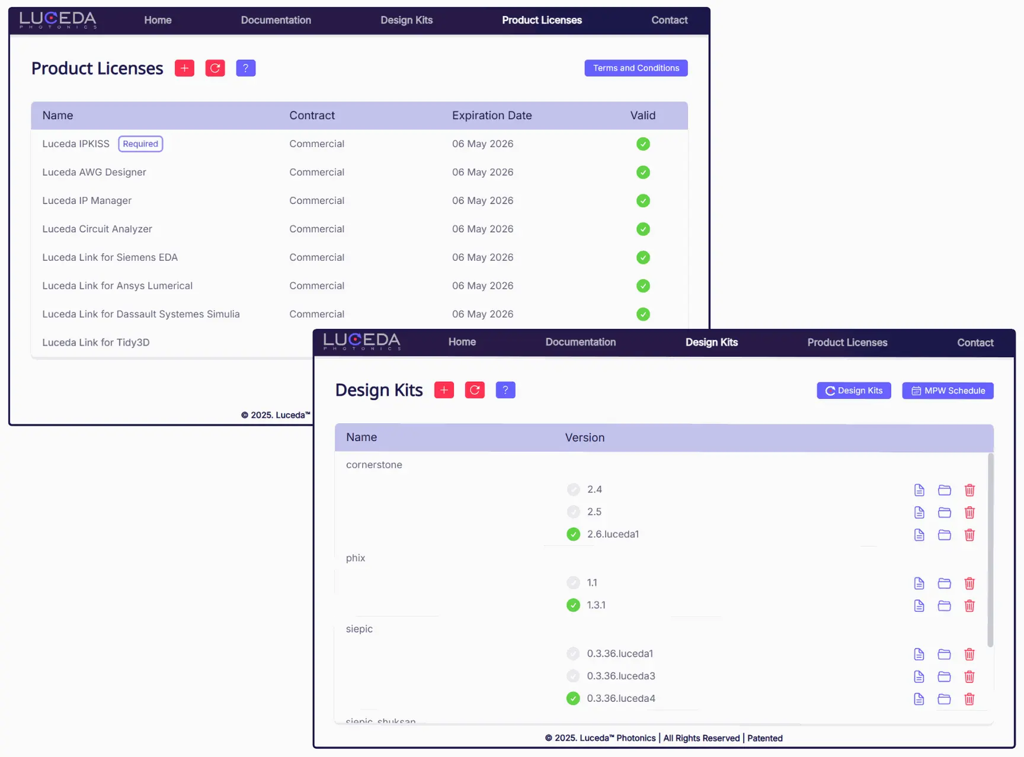Open document icon for 0.3.36.luceda3
The width and height of the screenshot is (1024, 757).
919,677
